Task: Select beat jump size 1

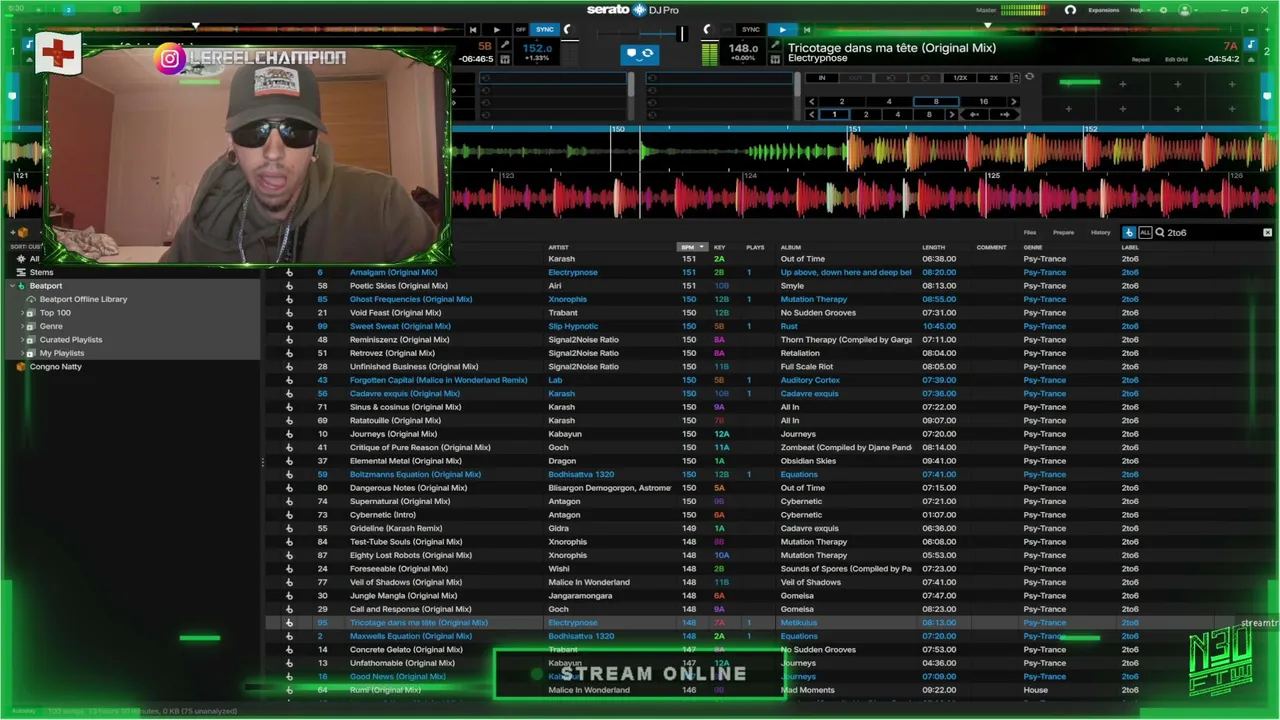Action: pyautogui.click(x=834, y=115)
